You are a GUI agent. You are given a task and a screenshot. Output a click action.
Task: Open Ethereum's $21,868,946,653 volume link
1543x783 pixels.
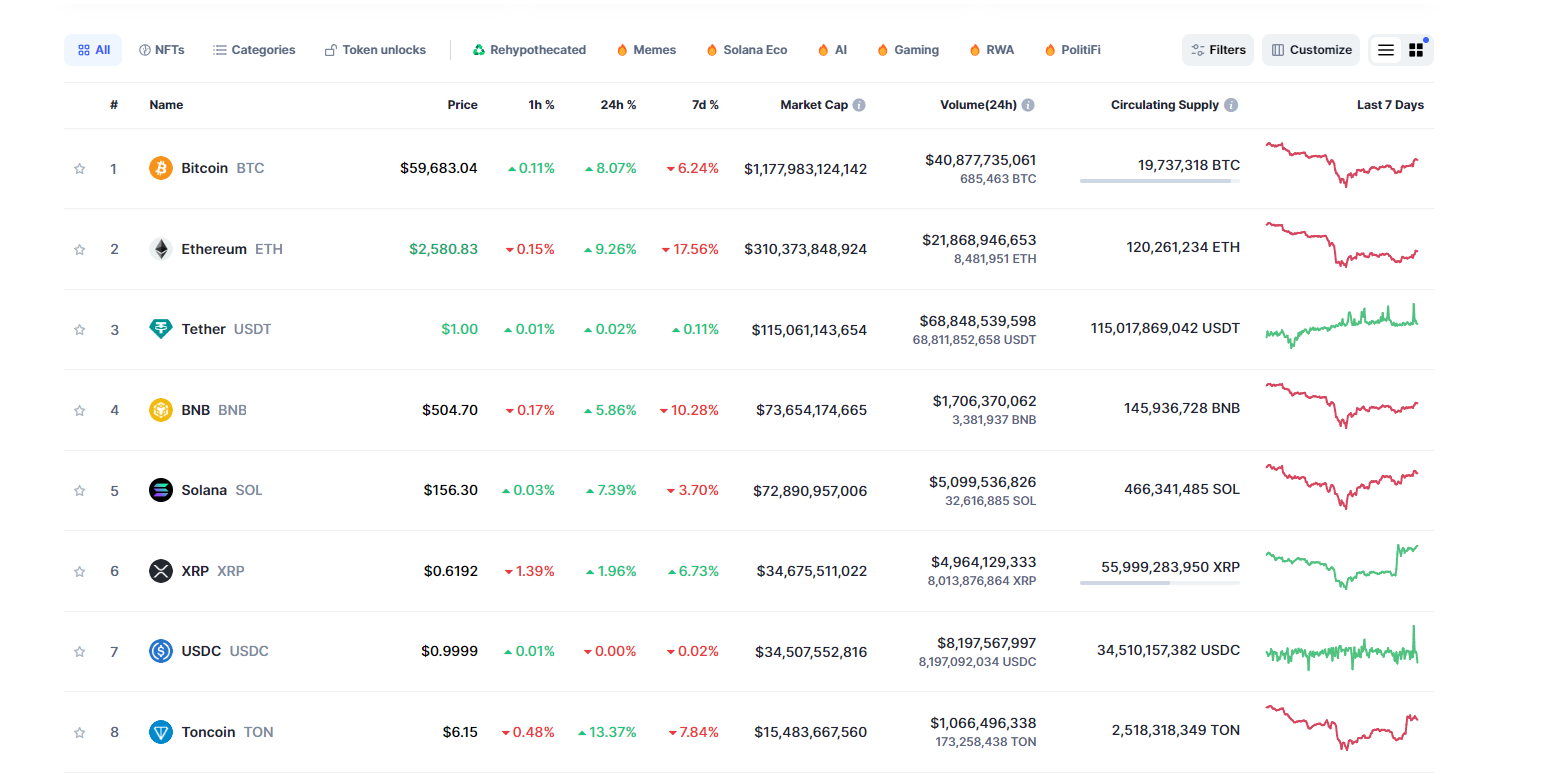coord(979,240)
